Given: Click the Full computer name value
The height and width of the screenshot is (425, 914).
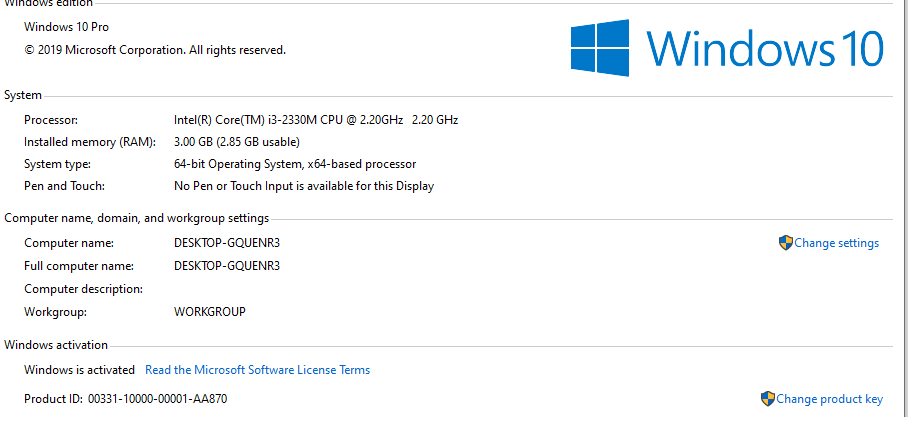Looking at the screenshot, I should point(226,266).
